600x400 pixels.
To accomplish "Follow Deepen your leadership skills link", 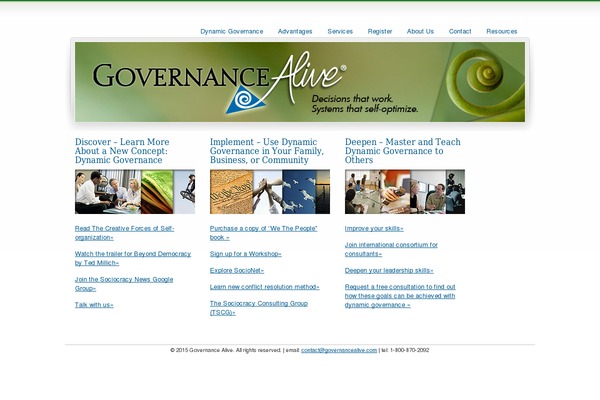I will coord(389,270).
